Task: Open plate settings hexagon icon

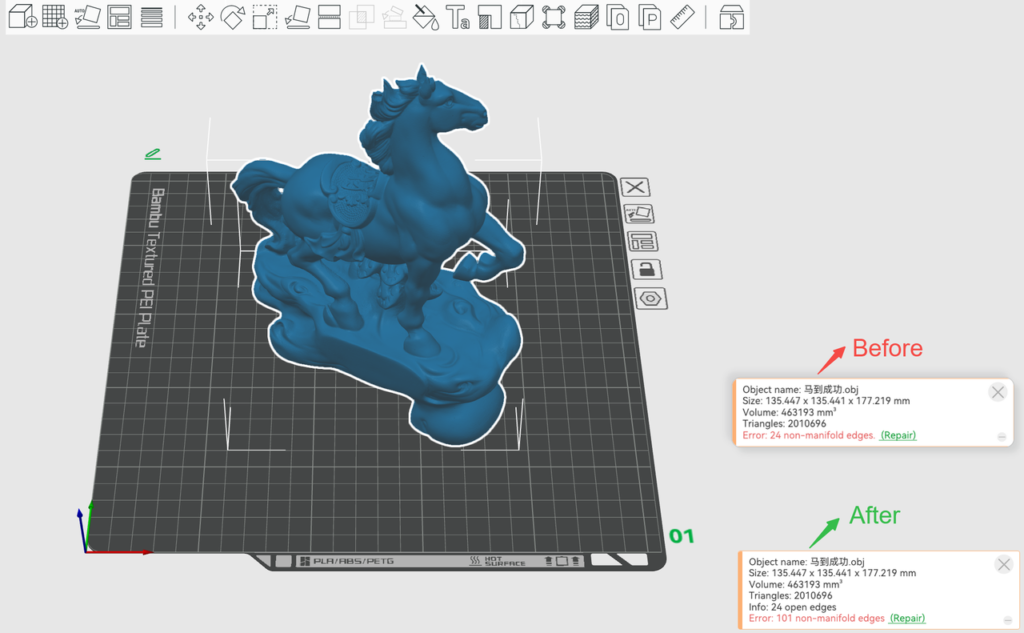Action: tap(650, 299)
